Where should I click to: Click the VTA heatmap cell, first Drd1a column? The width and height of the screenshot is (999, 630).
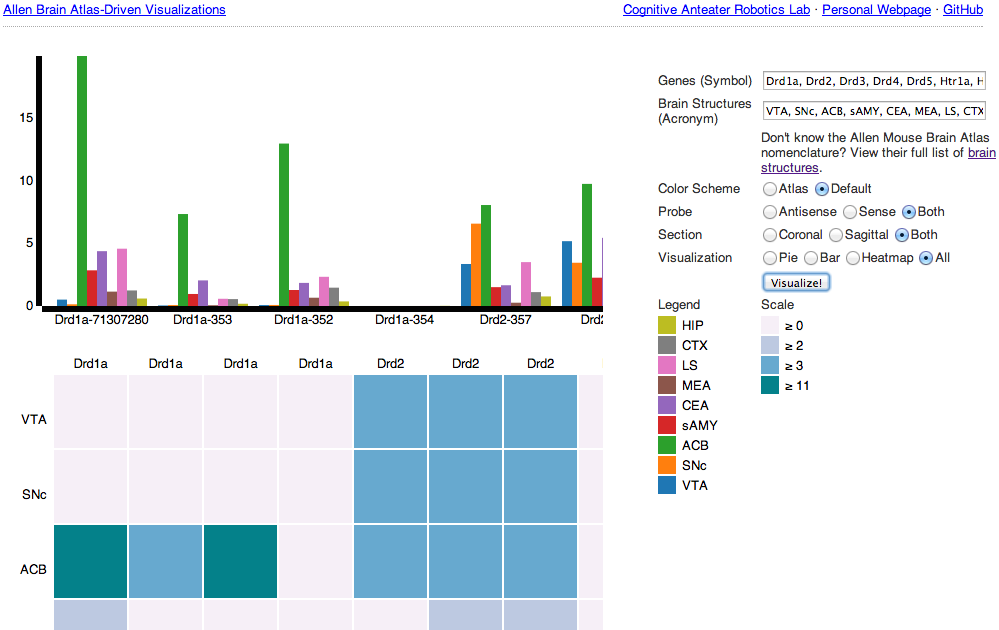pos(90,411)
